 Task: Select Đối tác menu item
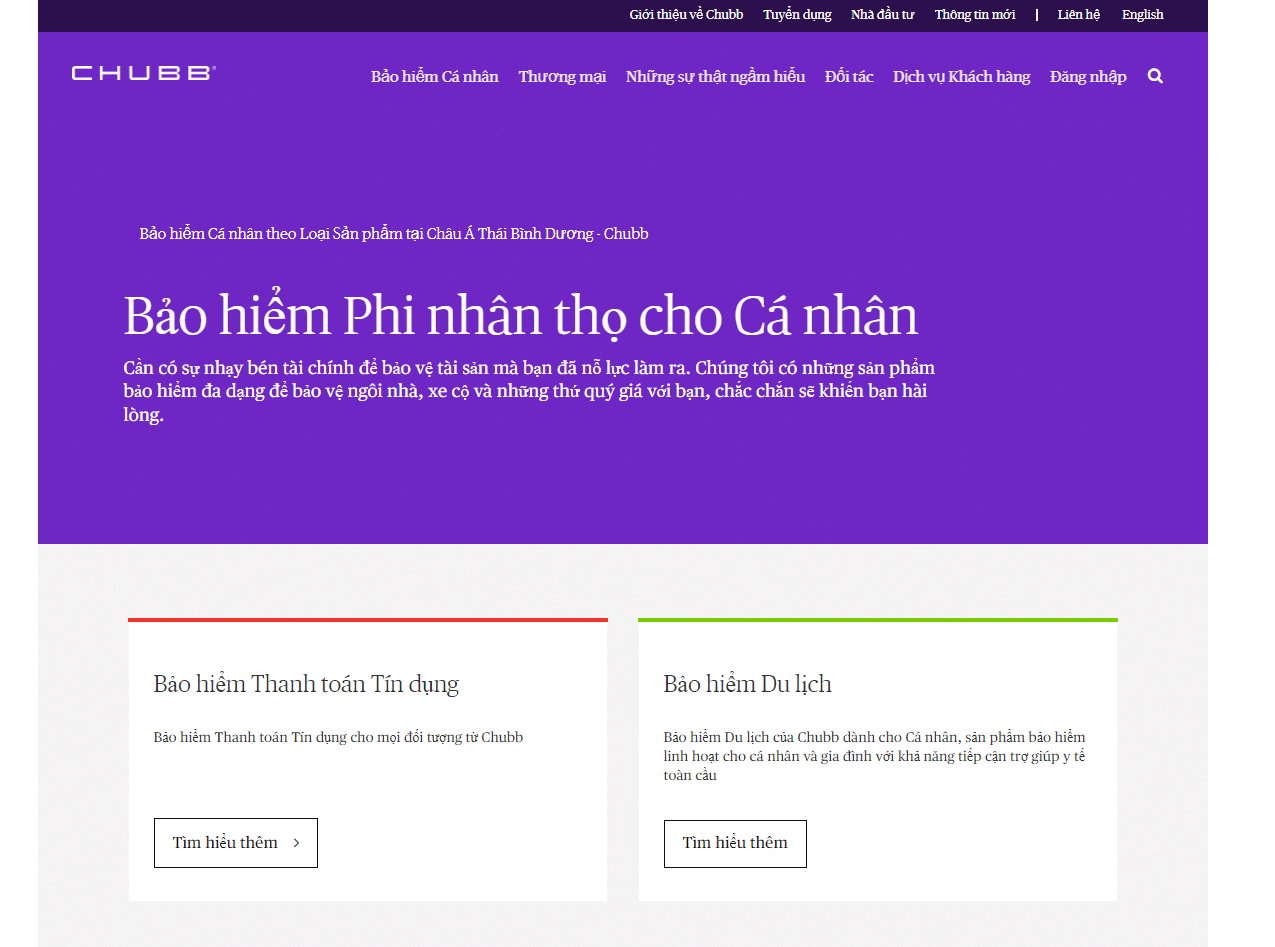click(x=849, y=77)
